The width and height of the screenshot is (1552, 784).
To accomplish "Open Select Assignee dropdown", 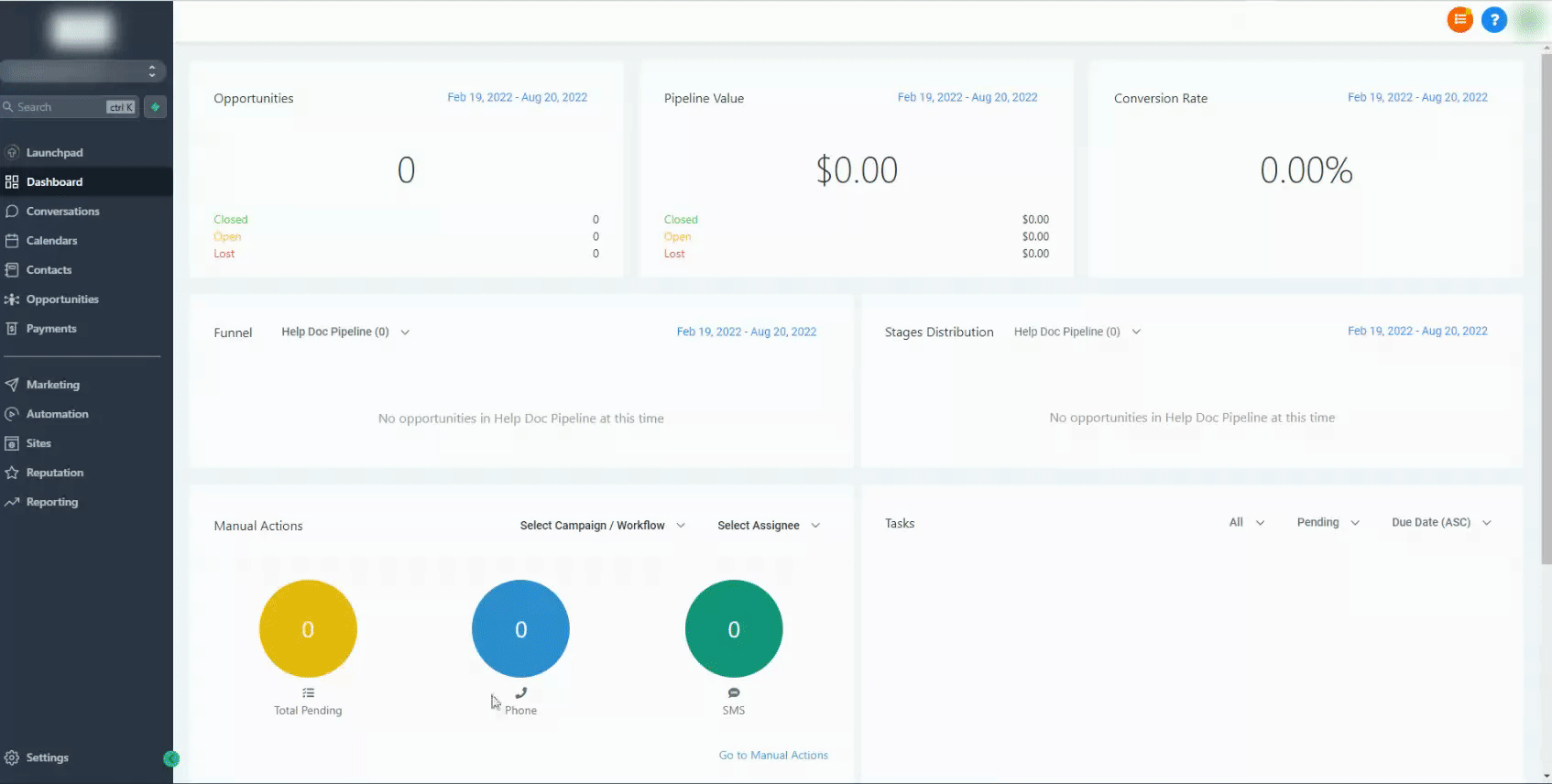I will (x=769, y=526).
